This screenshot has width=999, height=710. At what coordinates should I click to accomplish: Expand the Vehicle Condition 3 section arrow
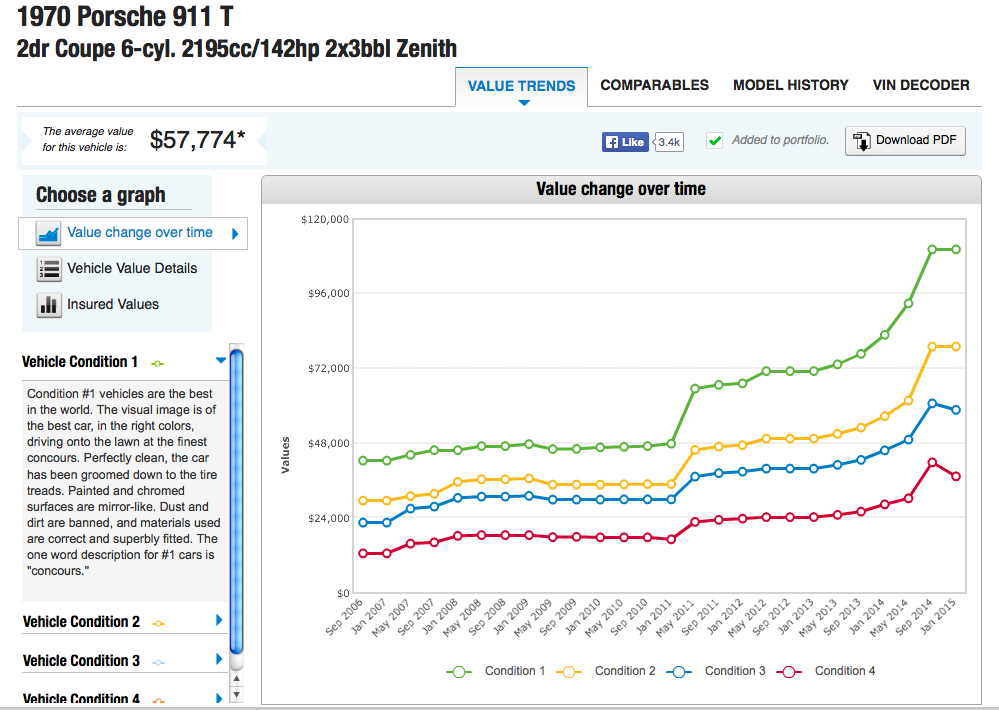pos(219,659)
